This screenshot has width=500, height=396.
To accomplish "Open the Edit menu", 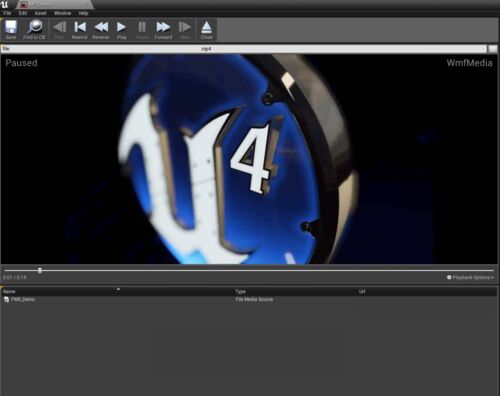I will point(23,13).
